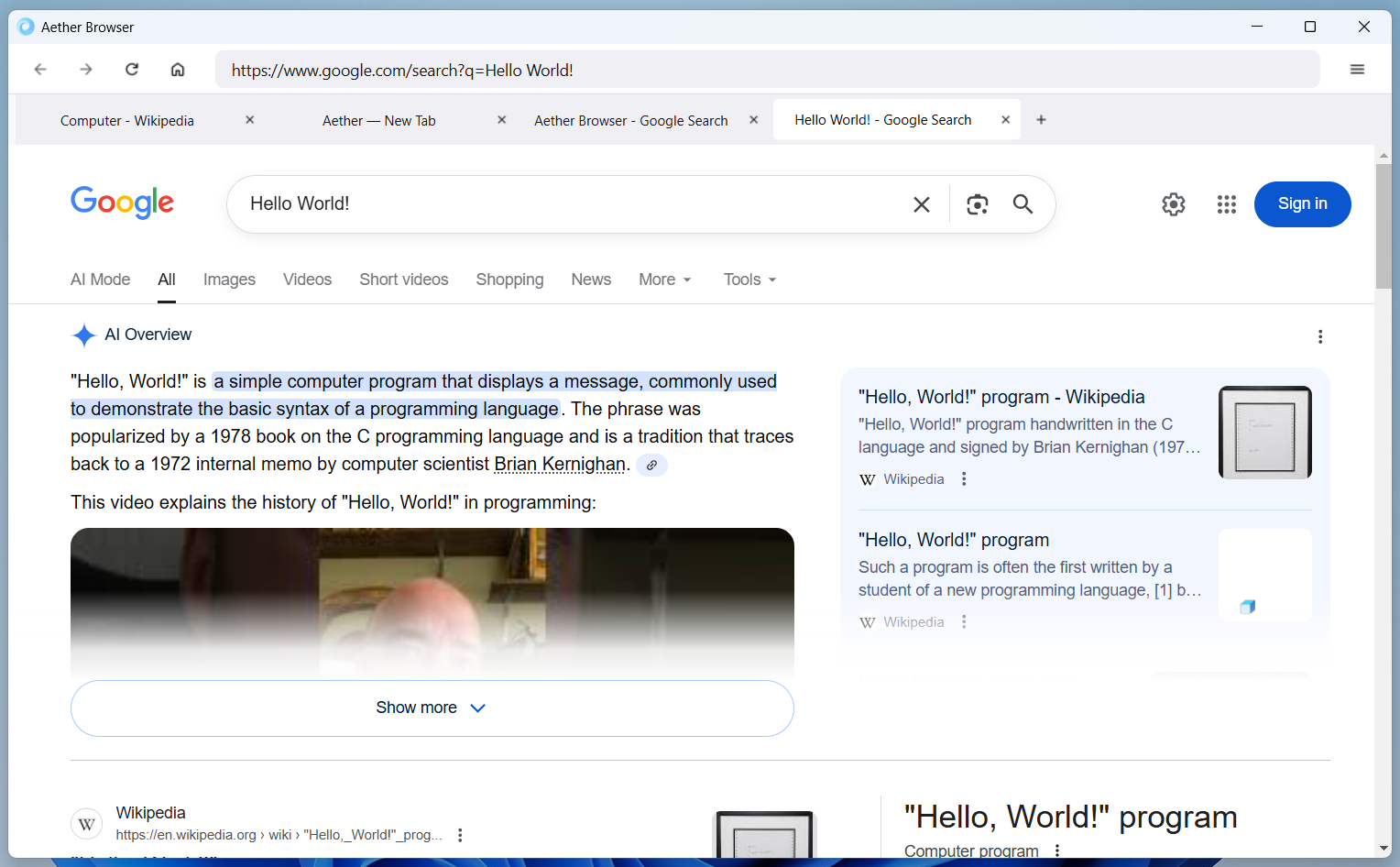
Task: Click the AI Overview sparkle icon
Action: point(83,335)
